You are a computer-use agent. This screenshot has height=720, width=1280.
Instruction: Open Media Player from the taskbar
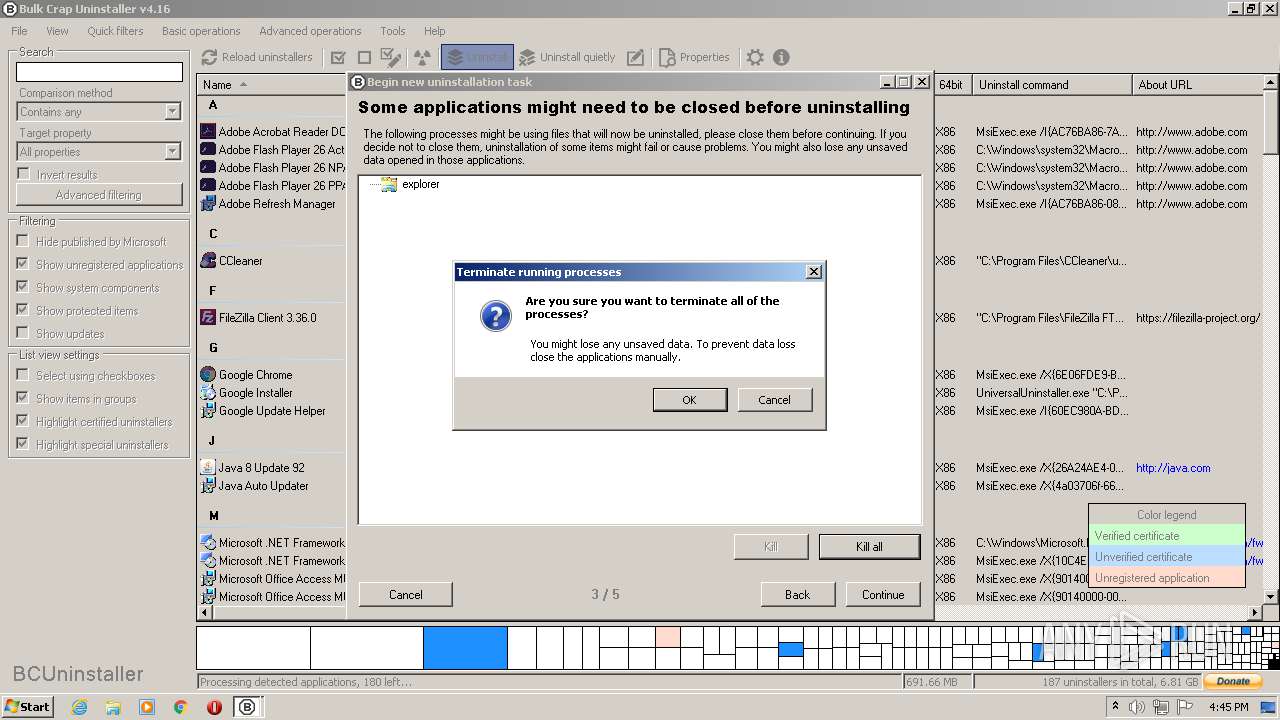coord(147,707)
